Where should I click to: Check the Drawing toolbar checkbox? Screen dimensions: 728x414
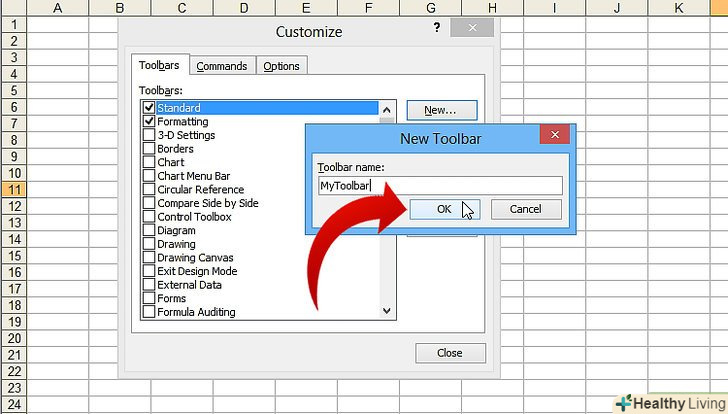pos(149,244)
